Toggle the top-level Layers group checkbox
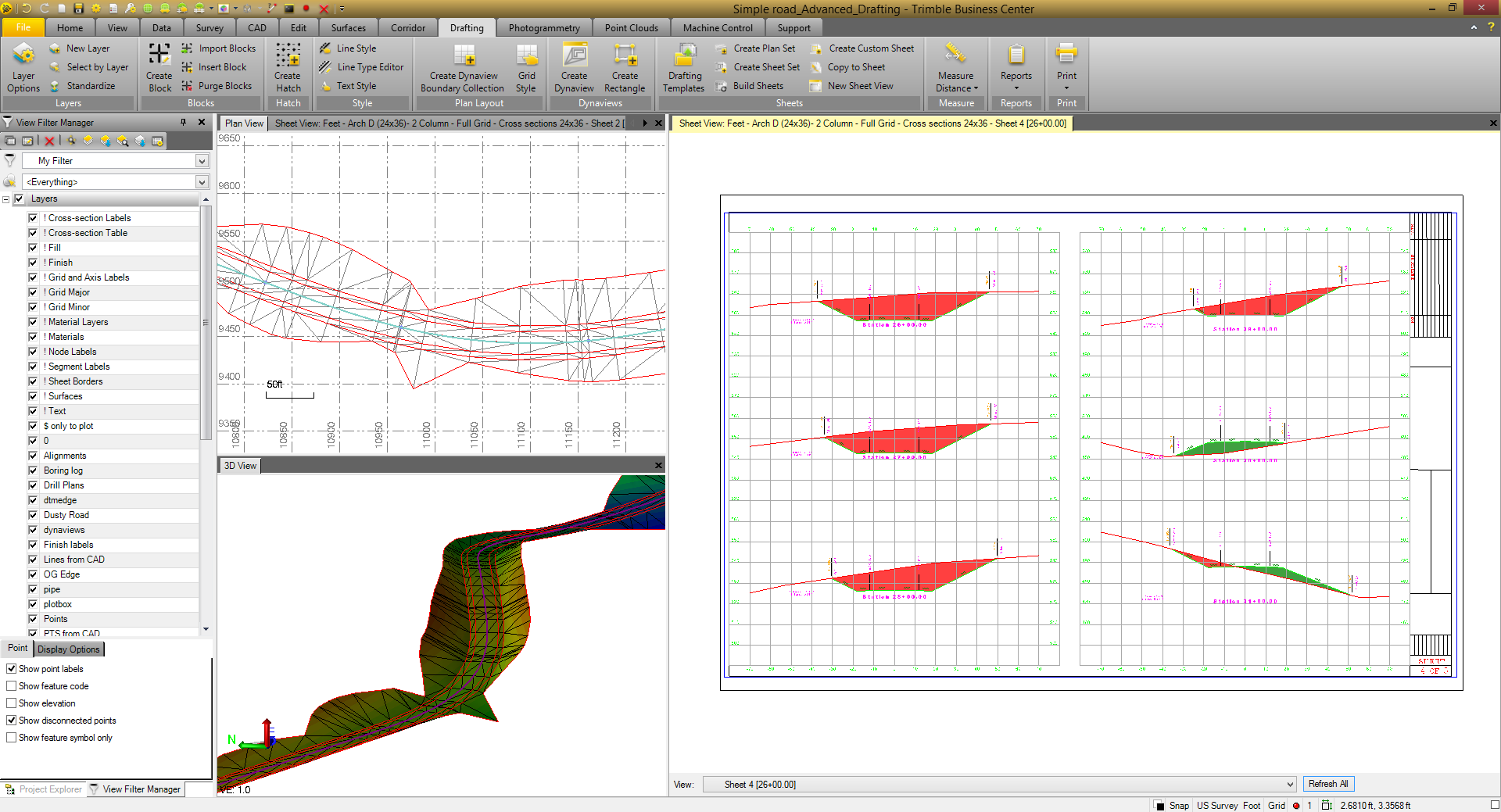This screenshot has height=812, width=1501. tap(20, 199)
